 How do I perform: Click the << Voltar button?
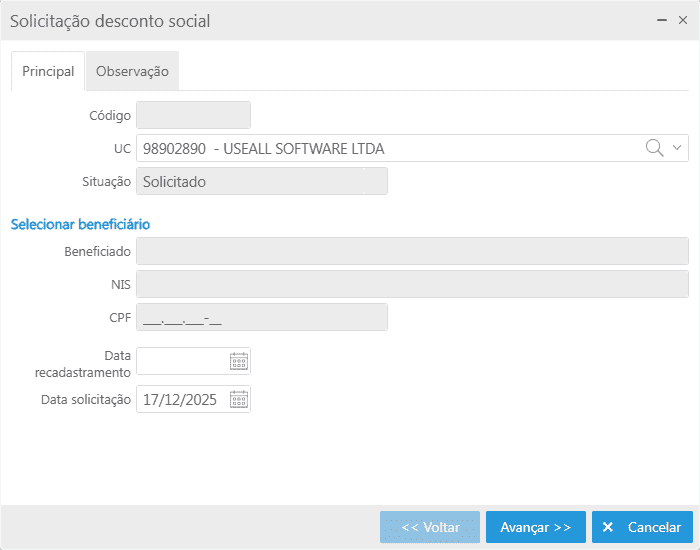[x=430, y=527]
